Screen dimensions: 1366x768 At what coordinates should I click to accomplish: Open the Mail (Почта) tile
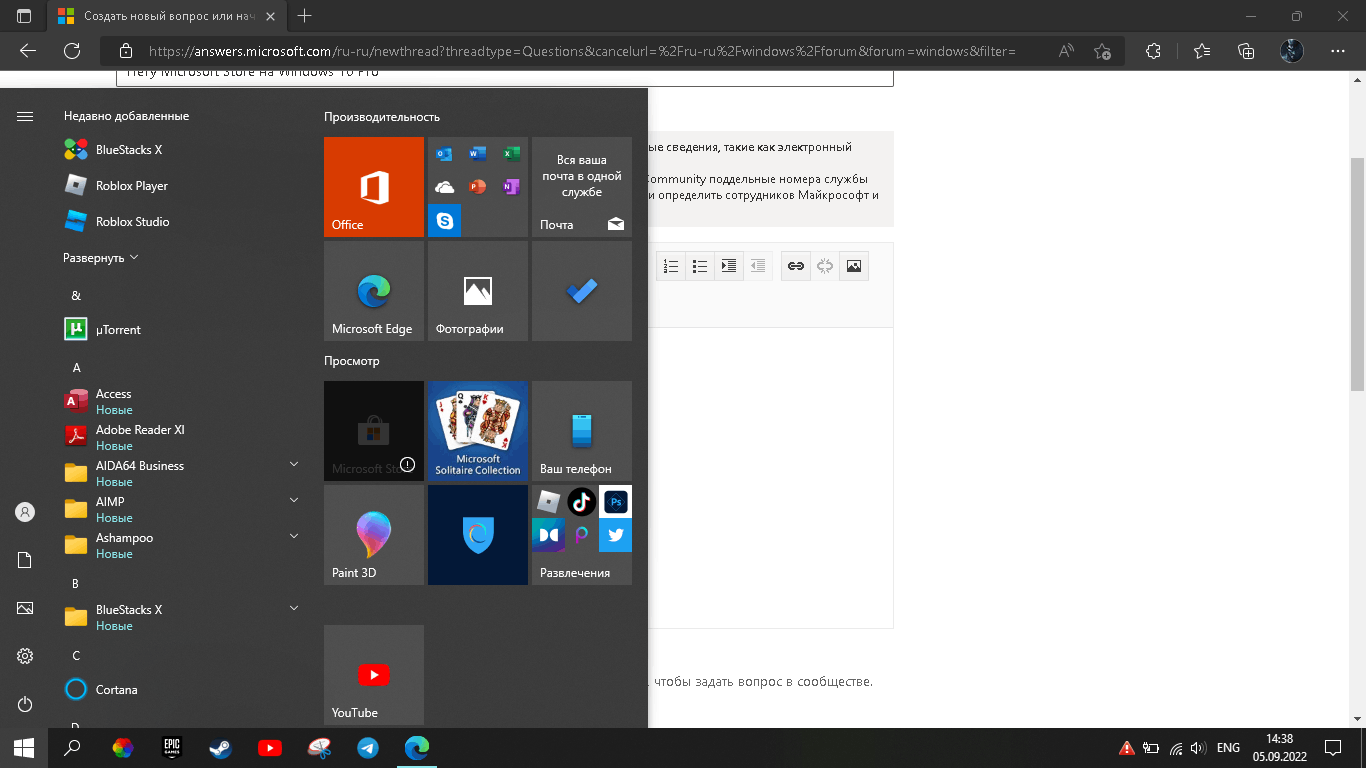(x=582, y=187)
